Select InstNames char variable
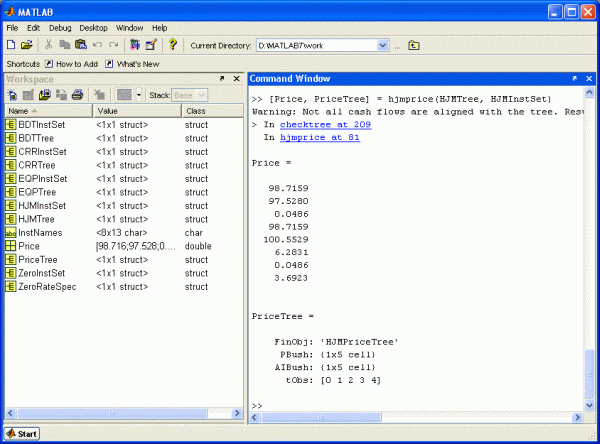Image resolution: width=600 pixels, height=444 pixels. click(x=124, y=233)
